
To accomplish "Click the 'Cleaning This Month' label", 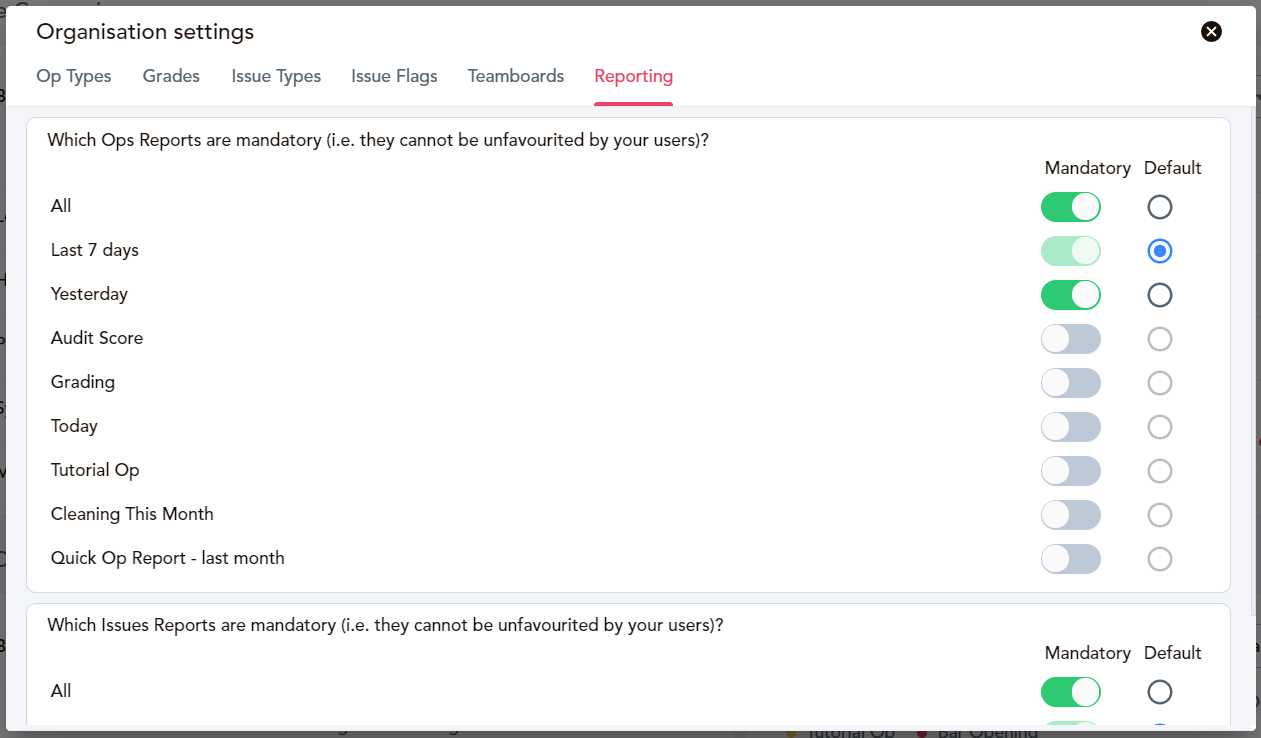I will coord(132,514).
